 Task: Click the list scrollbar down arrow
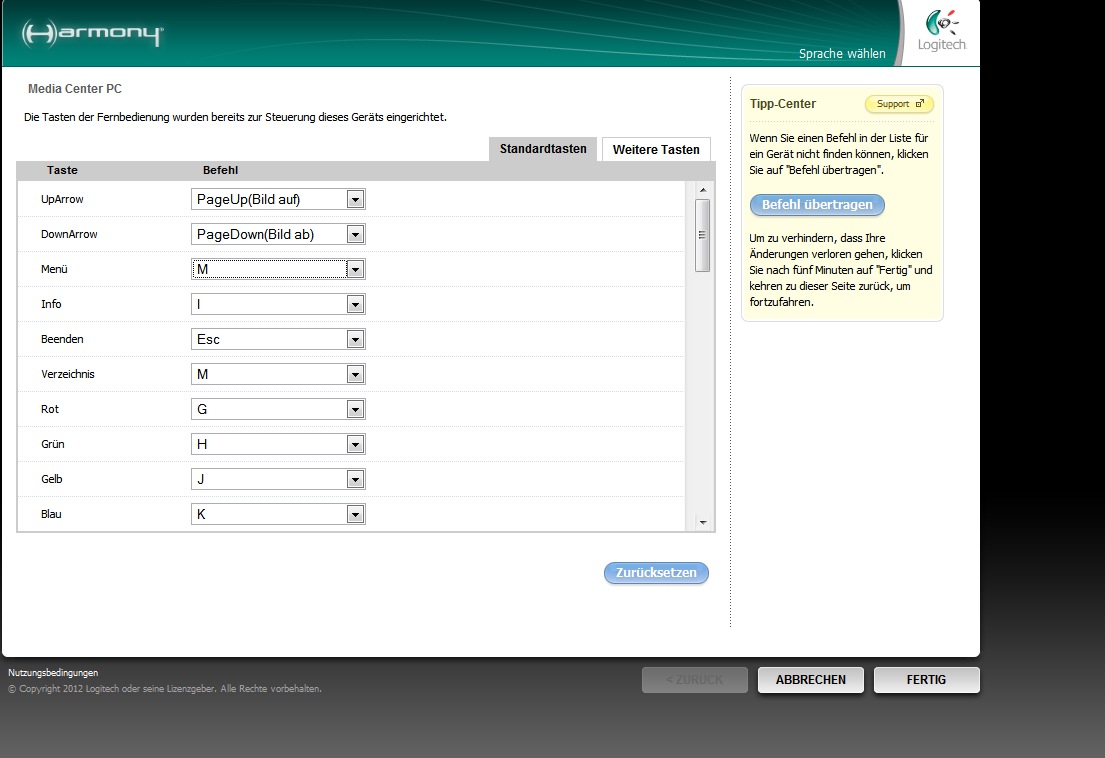coord(703,523)
